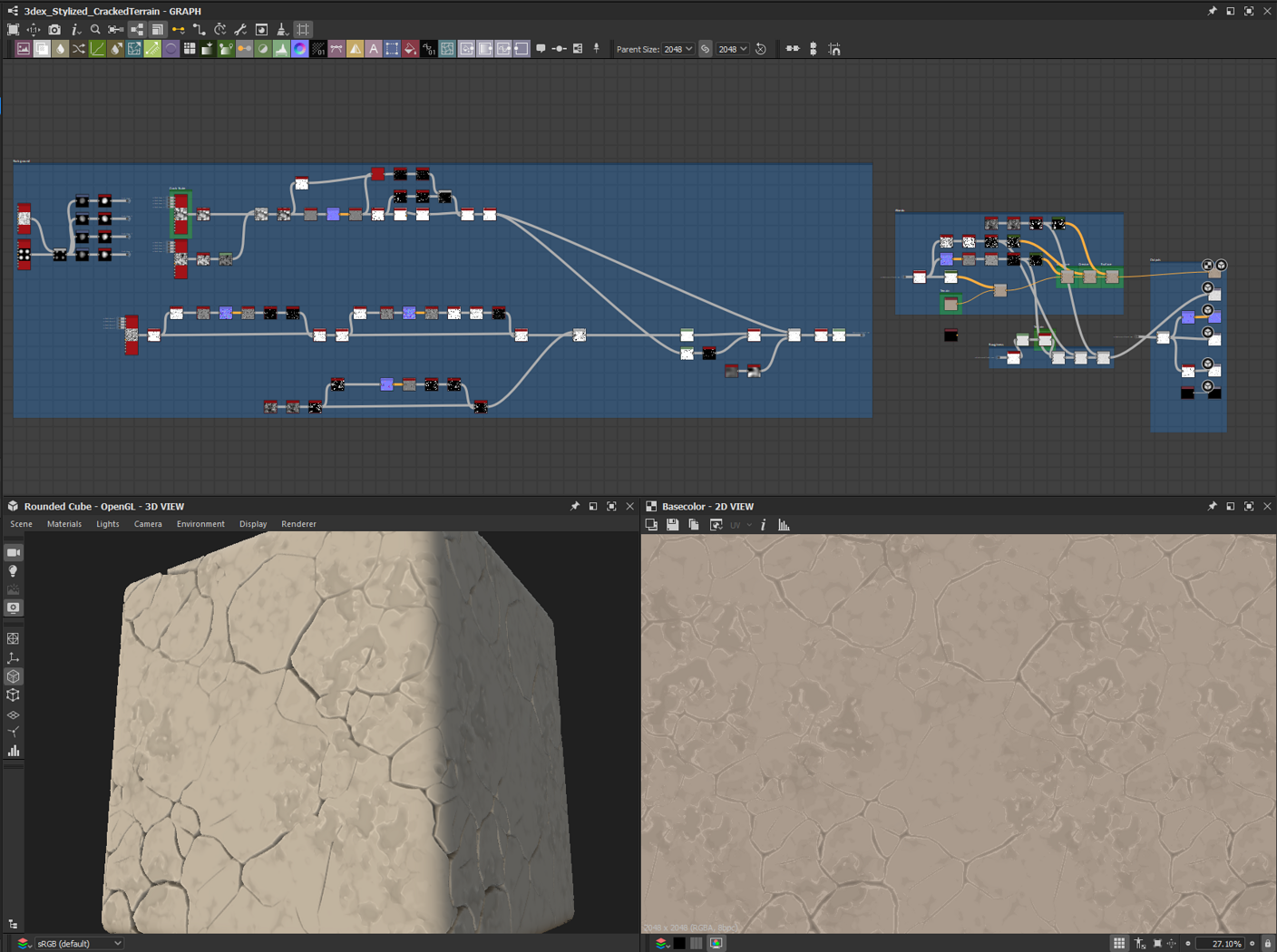Screen dimensions: 1277x952
Task: Toggle the zoom lock in 2D view status bar
Action: (1267, 944)
